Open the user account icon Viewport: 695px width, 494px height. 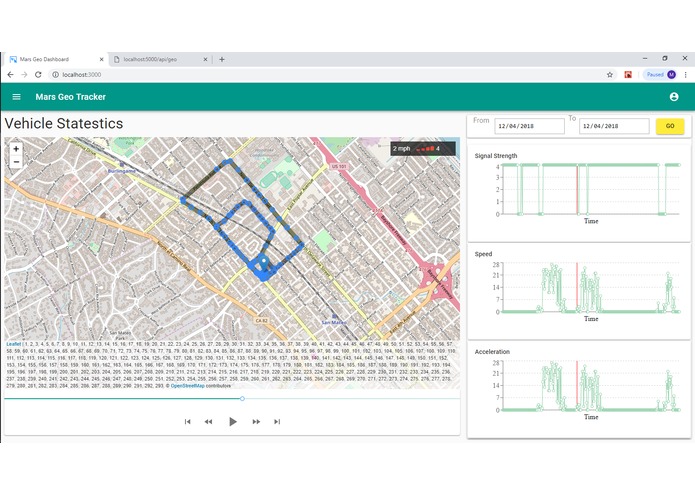674,97
